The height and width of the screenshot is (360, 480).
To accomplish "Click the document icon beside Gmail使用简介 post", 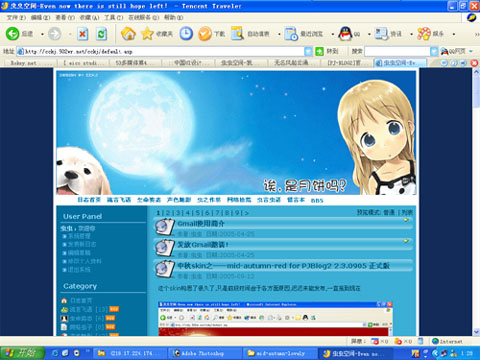I will pyautogui.click(x=165, y=227).
